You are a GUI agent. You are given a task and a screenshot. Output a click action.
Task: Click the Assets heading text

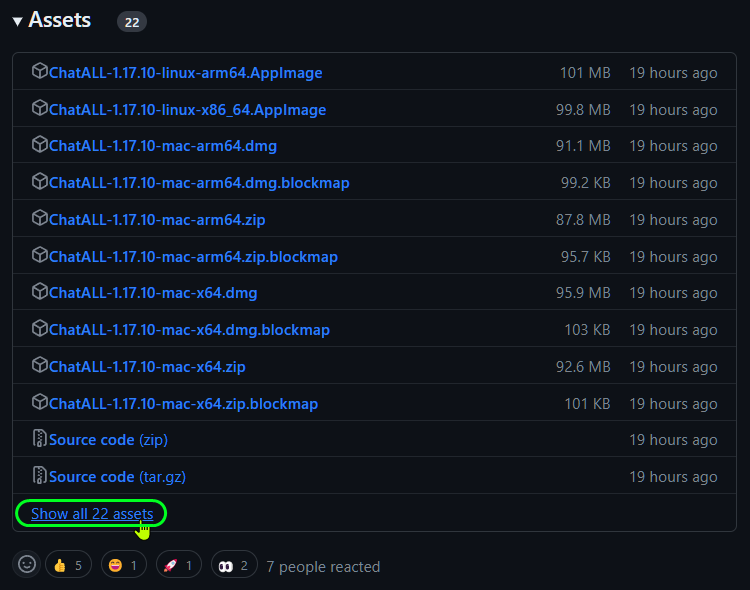[59, 20]
